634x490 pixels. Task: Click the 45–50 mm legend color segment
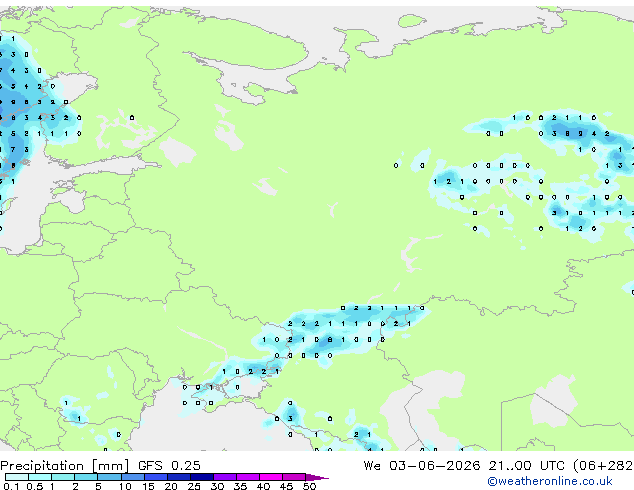pyautogui.click(x=294, y=477)
